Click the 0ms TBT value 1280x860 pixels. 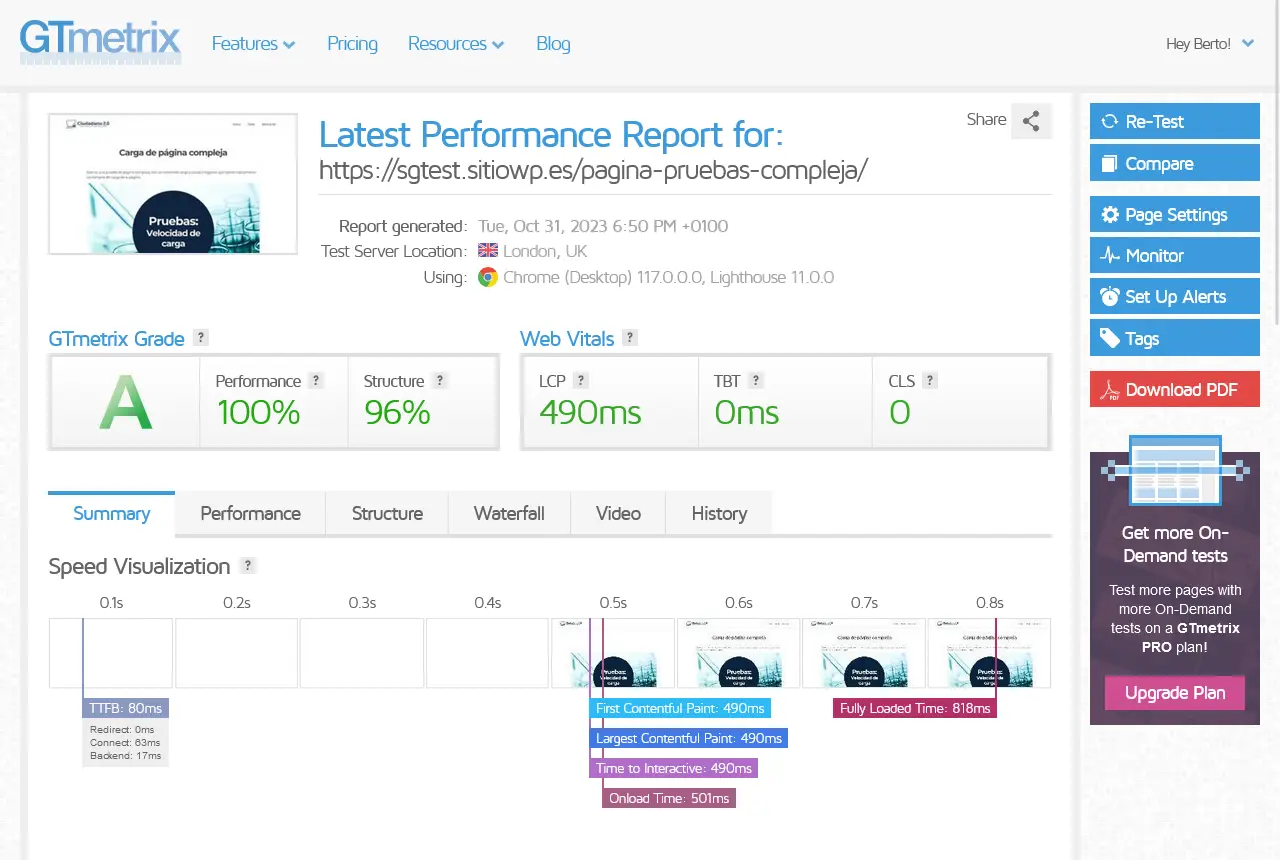[746, 412]
